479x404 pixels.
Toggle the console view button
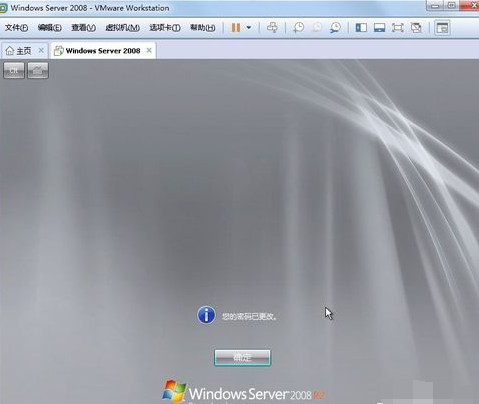[442, 28]
